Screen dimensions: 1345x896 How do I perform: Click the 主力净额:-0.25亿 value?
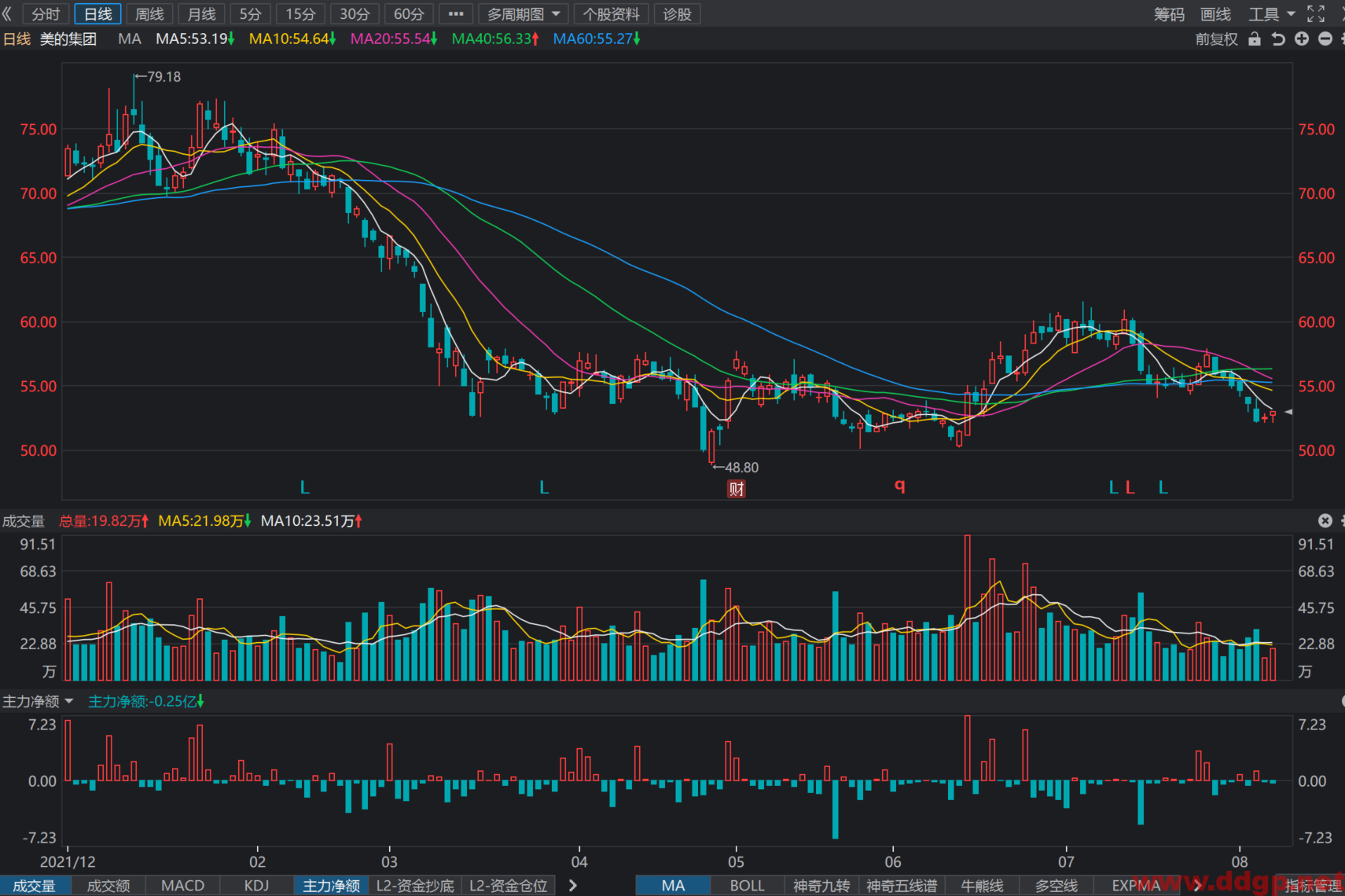pos(146,701)
